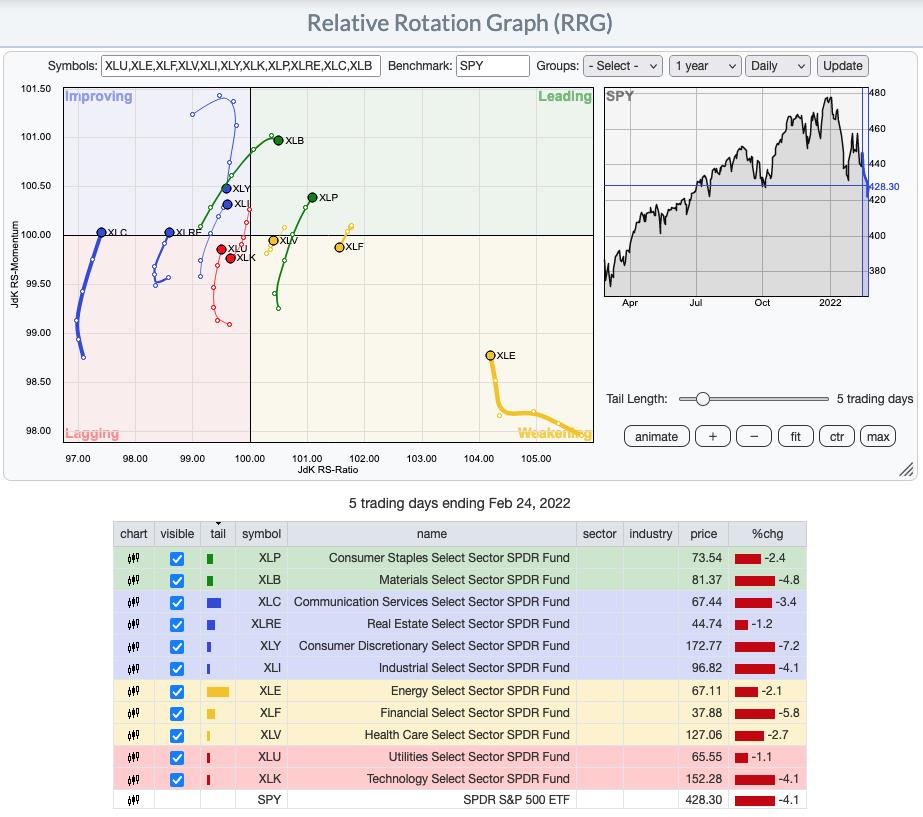Click the XLI marker on the graph
Image resolution: width=923 pixels, height=817 pixels.
click(x=227, y=204)
